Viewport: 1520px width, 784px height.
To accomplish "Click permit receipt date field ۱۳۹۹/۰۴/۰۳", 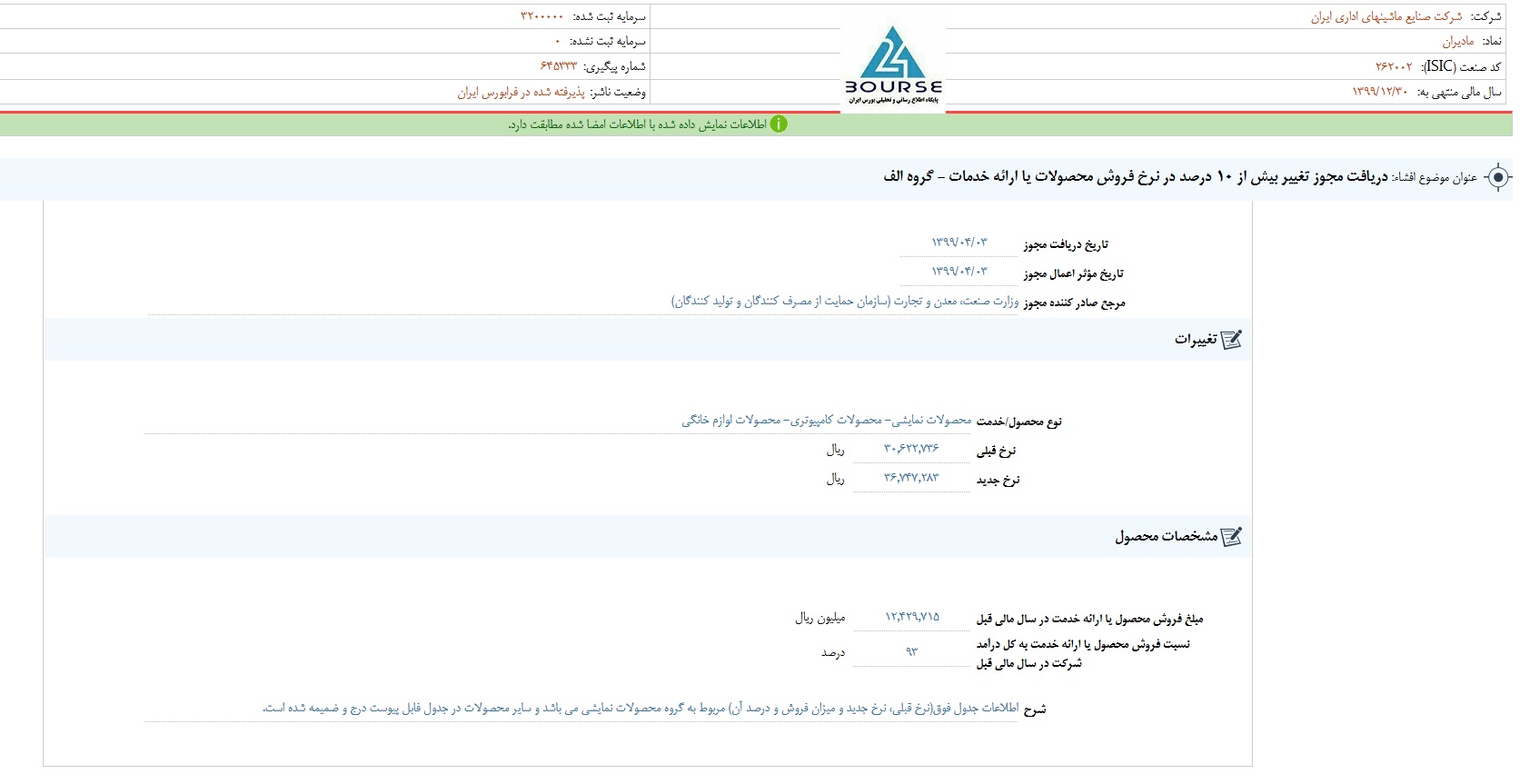I will 959,243.
